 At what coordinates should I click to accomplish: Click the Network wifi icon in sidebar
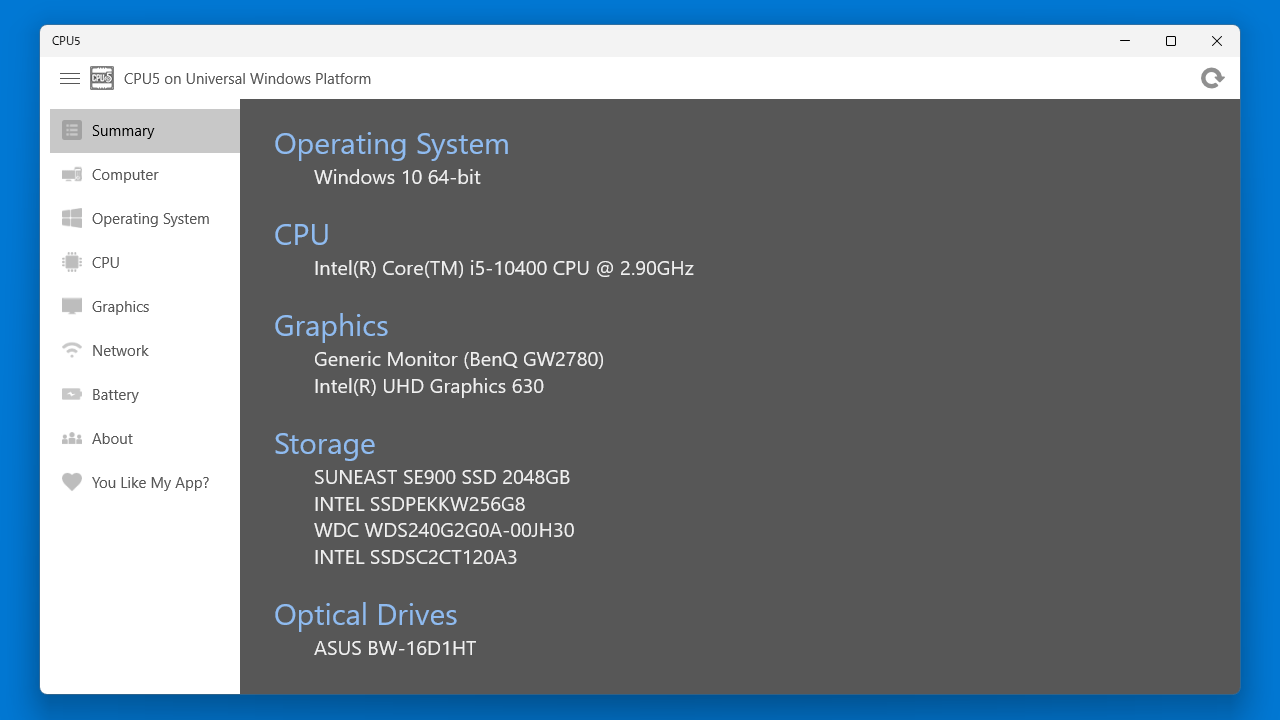click(x=71, y=350)
